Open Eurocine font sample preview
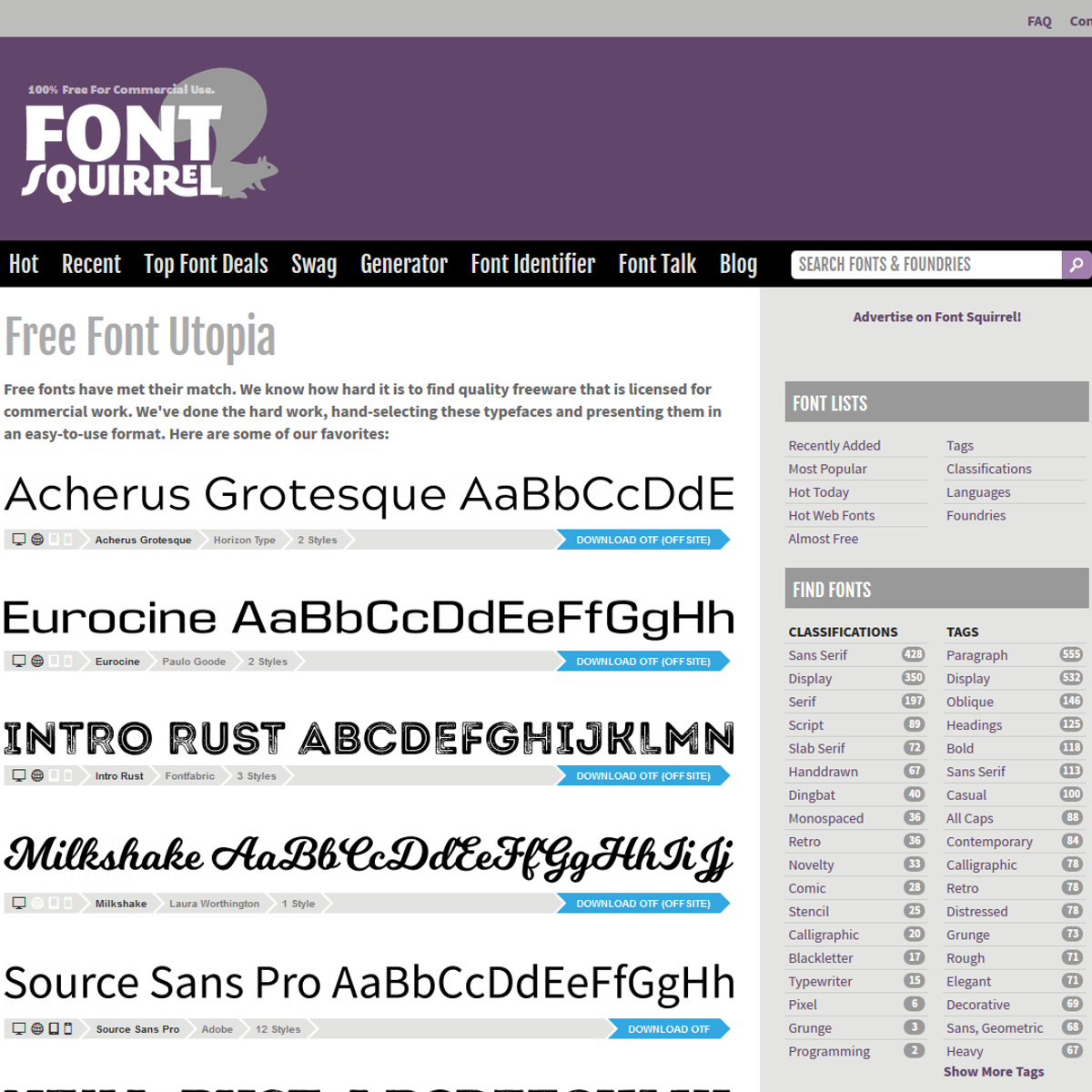Viewport: 1092px width, 1092px height. (369, 617)
